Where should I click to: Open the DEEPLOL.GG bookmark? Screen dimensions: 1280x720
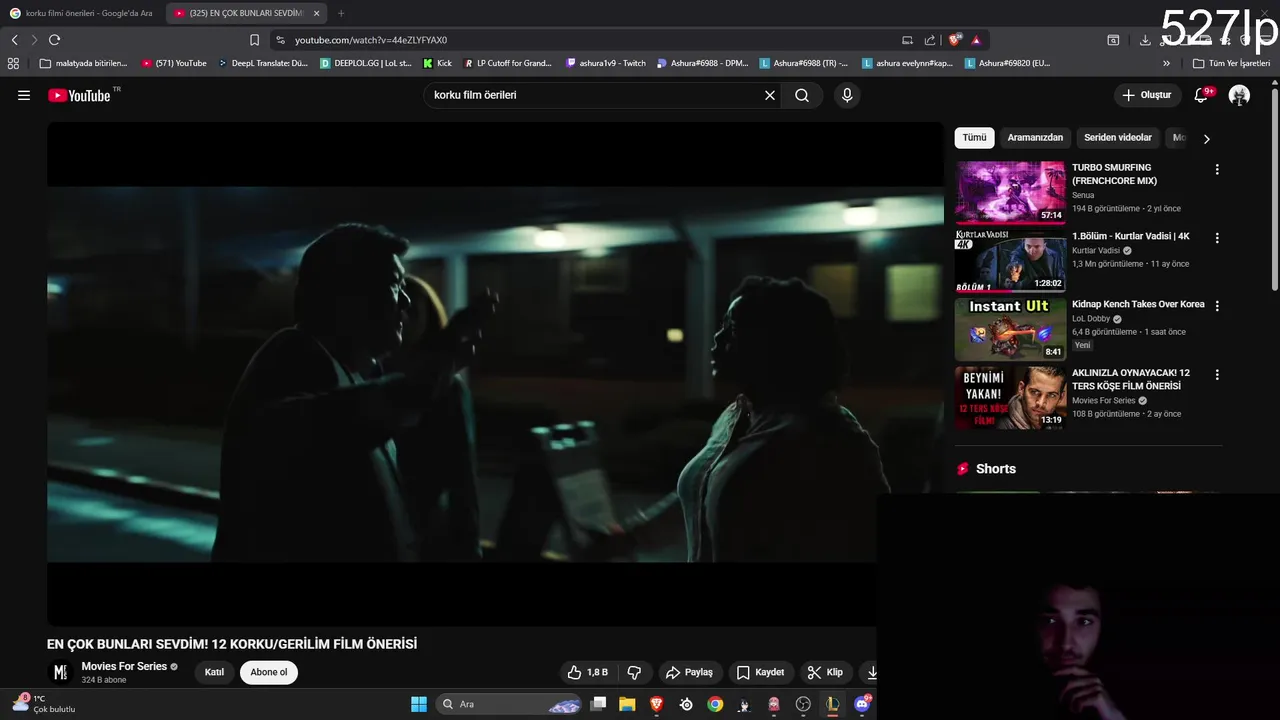[366, 63]
